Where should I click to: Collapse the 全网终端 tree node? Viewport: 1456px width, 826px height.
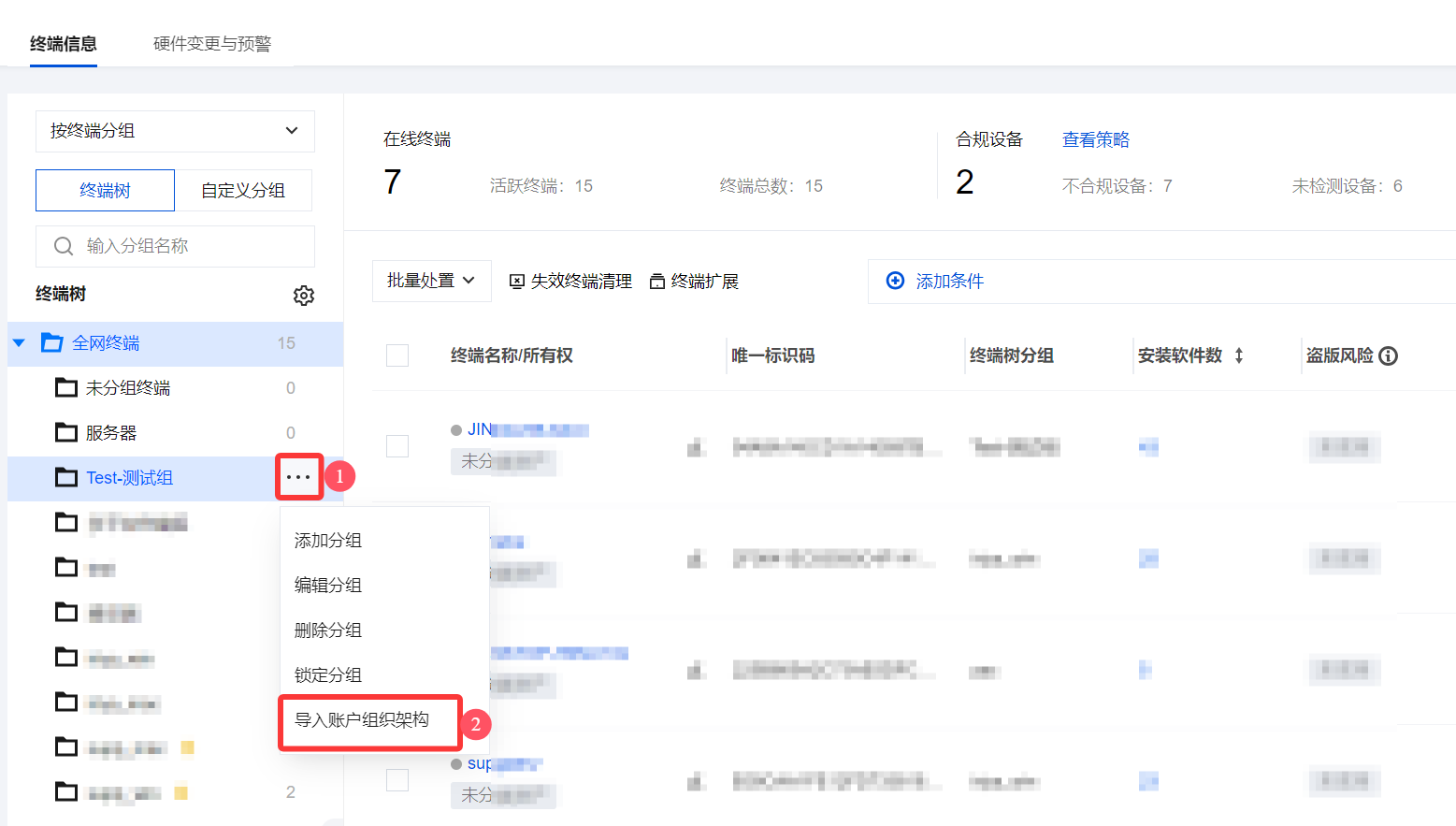pos(19,343)
